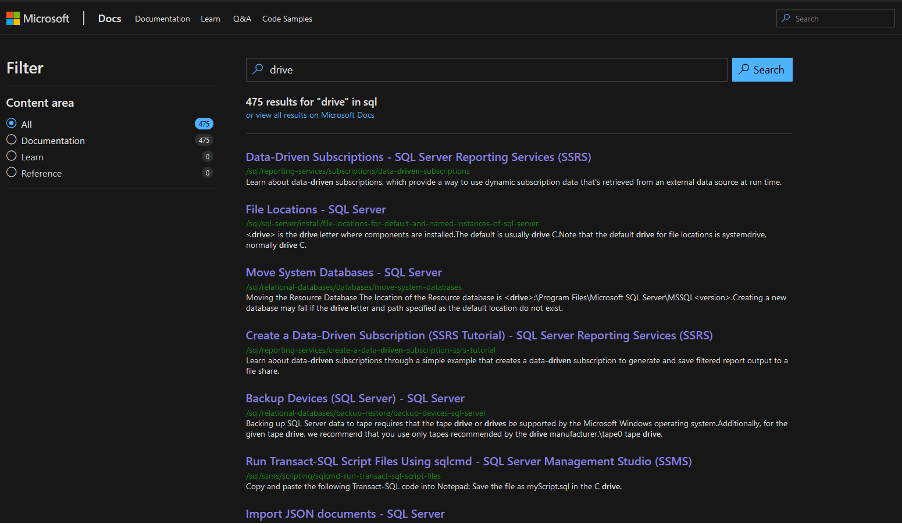Viewport: 902px width, 524px height.
Task: Click the backup-devices-sql-server green URL path
Action: (366, 413)
